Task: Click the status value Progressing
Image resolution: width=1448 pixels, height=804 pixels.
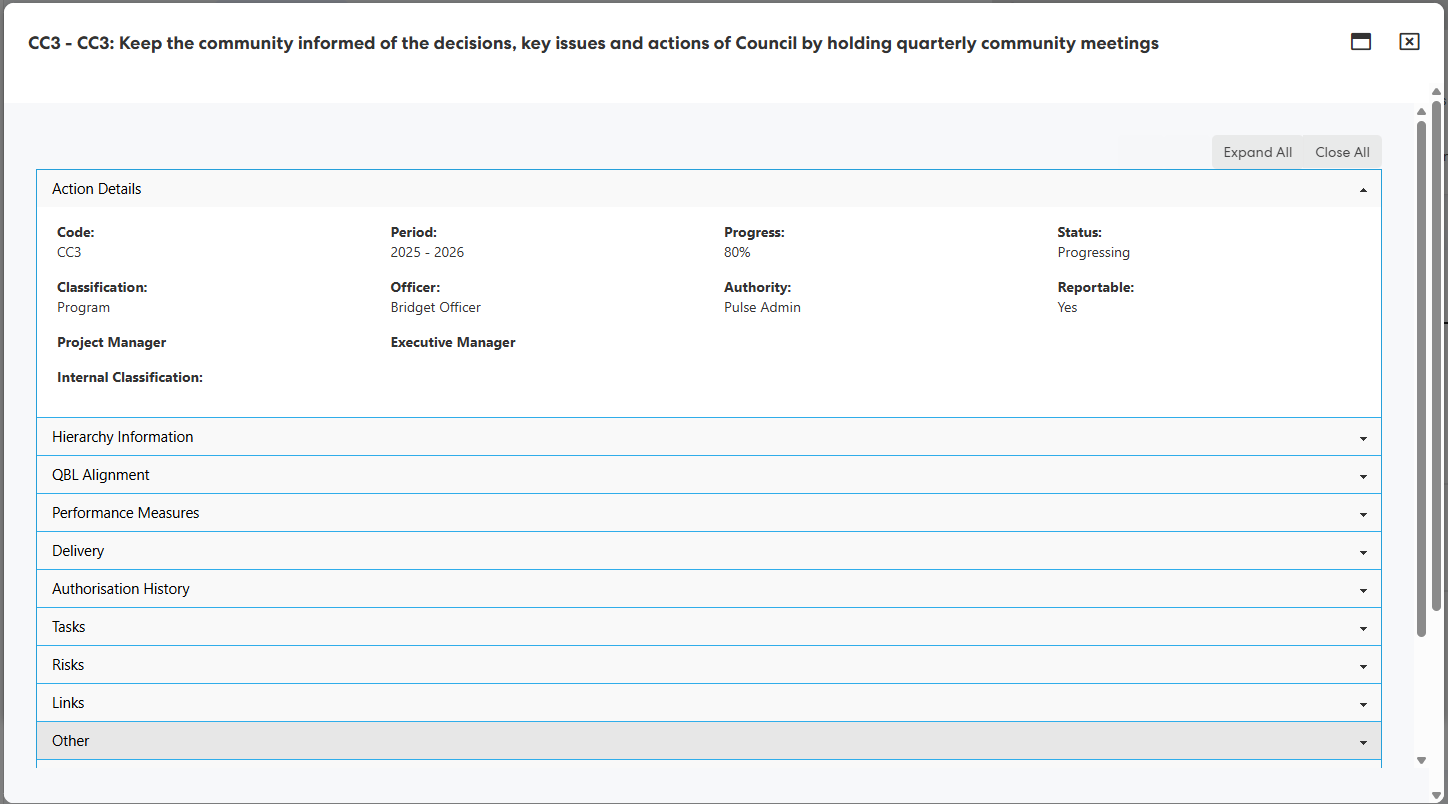Action: pos(1094,252)
